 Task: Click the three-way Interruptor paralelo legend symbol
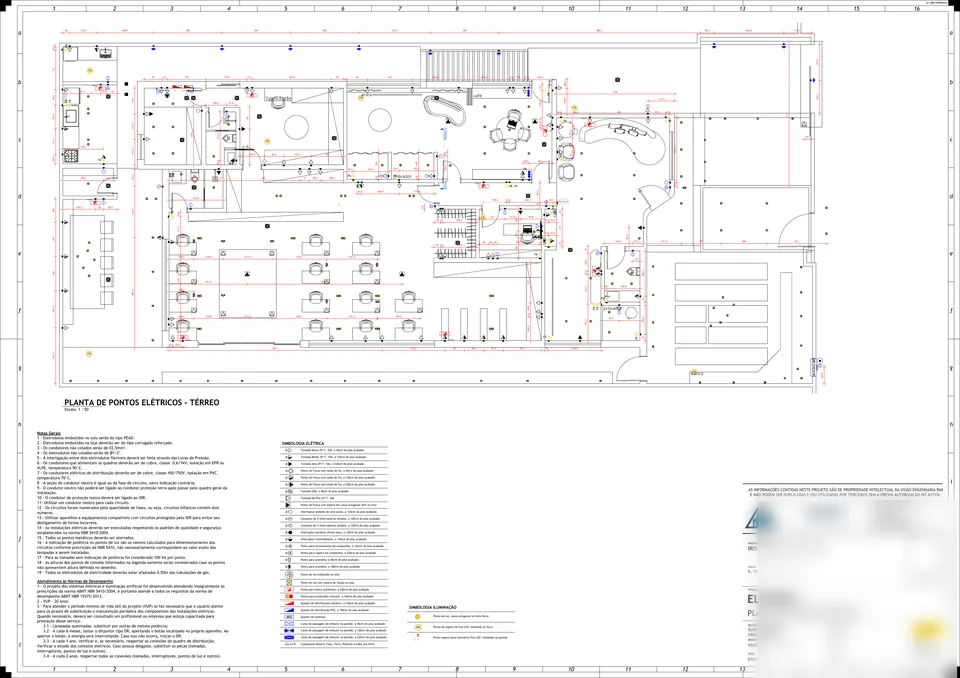point(288,532)
